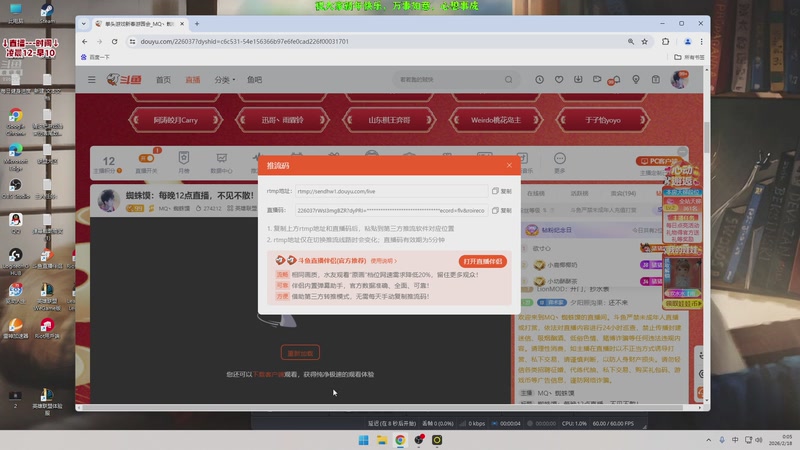Click the PC客户端 button
Image resolution: width=800 pixels, height=450 pixels.
pos(660,161)
